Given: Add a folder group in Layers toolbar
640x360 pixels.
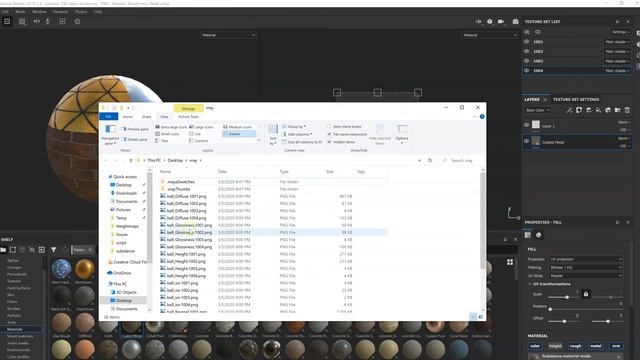Looking at the screenshot, I should (x=618, y=110).
